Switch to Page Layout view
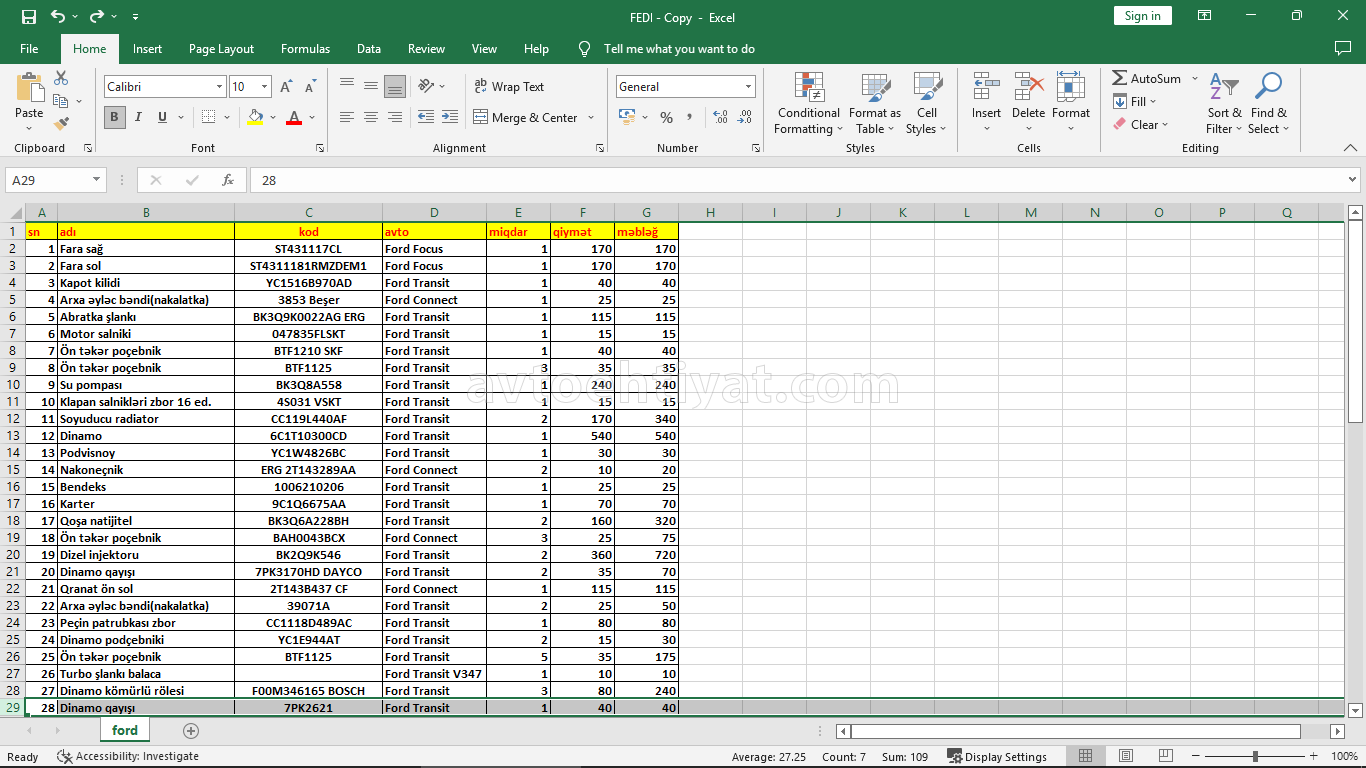The image size is (1366, 768). click(1126, 756)
